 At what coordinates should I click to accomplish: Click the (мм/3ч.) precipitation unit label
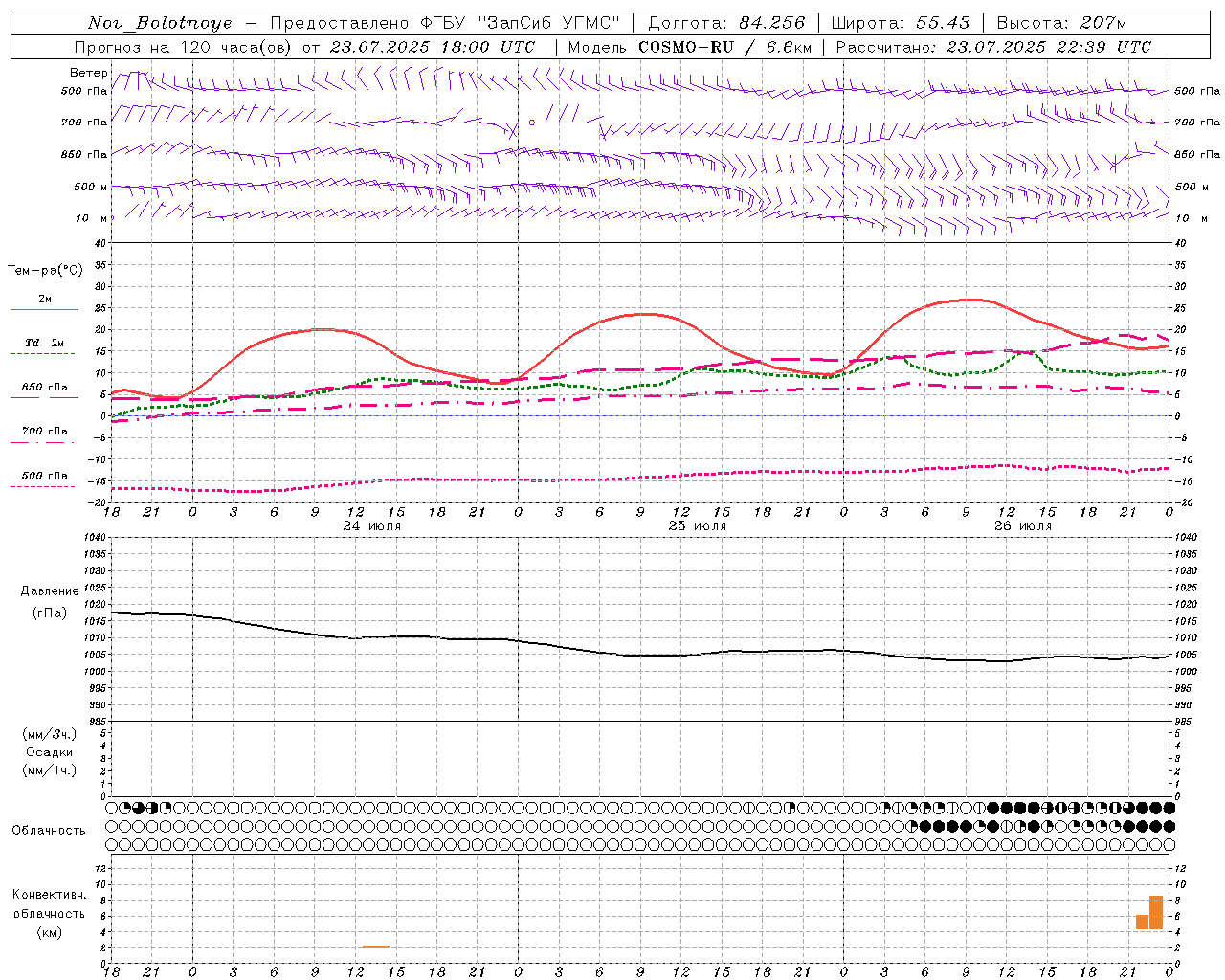tap(49, 734)
